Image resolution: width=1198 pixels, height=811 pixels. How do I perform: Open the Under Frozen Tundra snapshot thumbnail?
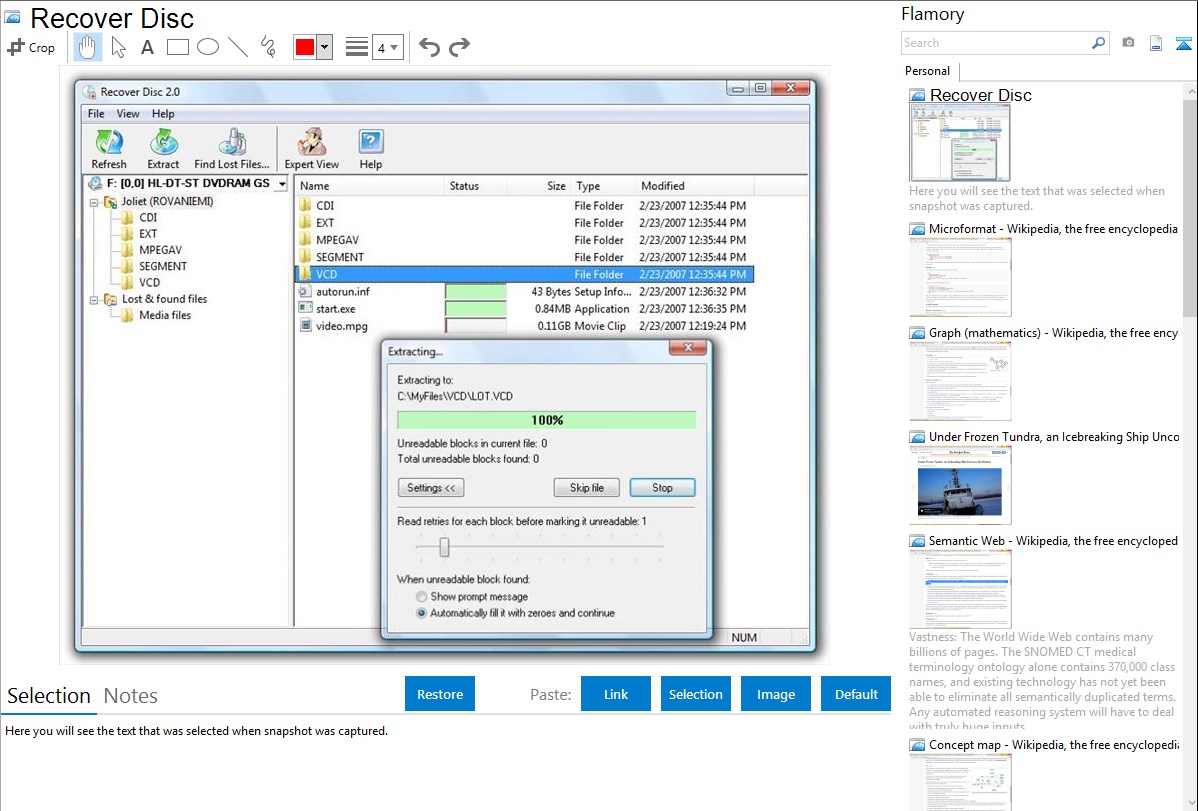pyautogui.click(x=960, y=485)
